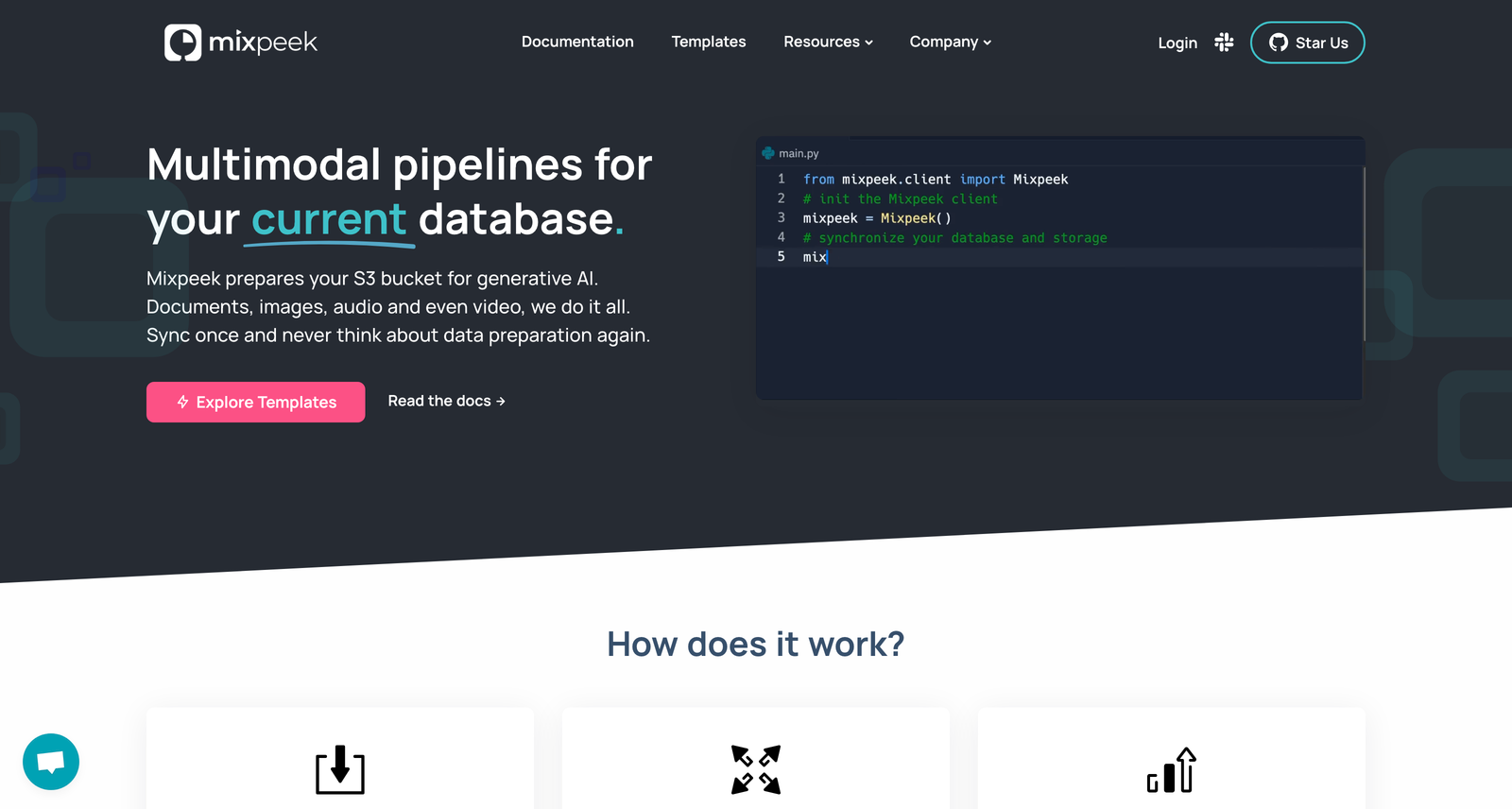The image size is (1512, 809).
Task: Click the lightning bolt on Explore Templates
Action: click(183, 403)
